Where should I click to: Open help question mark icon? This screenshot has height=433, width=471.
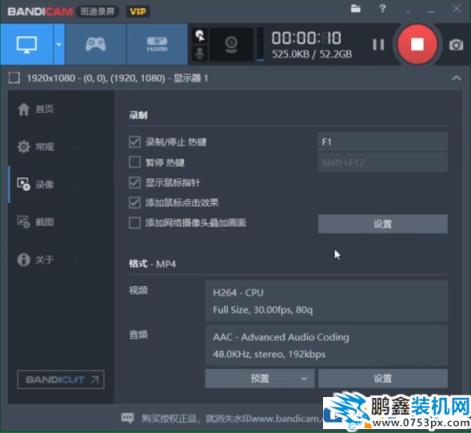coord(382,9)
